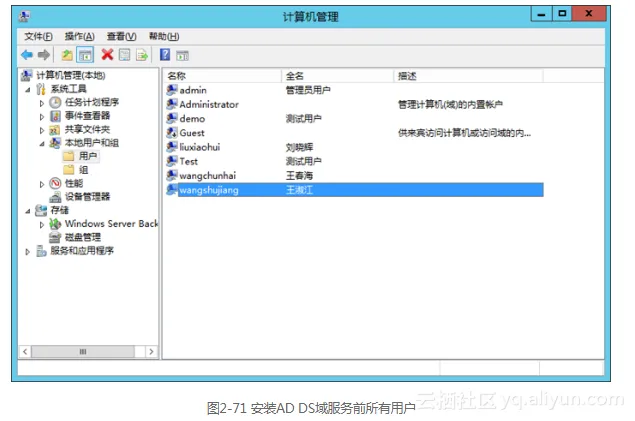Viewport: 635px width, 421px height.
Task: Click the Back arrow toolbar icon
Action: 27,55
